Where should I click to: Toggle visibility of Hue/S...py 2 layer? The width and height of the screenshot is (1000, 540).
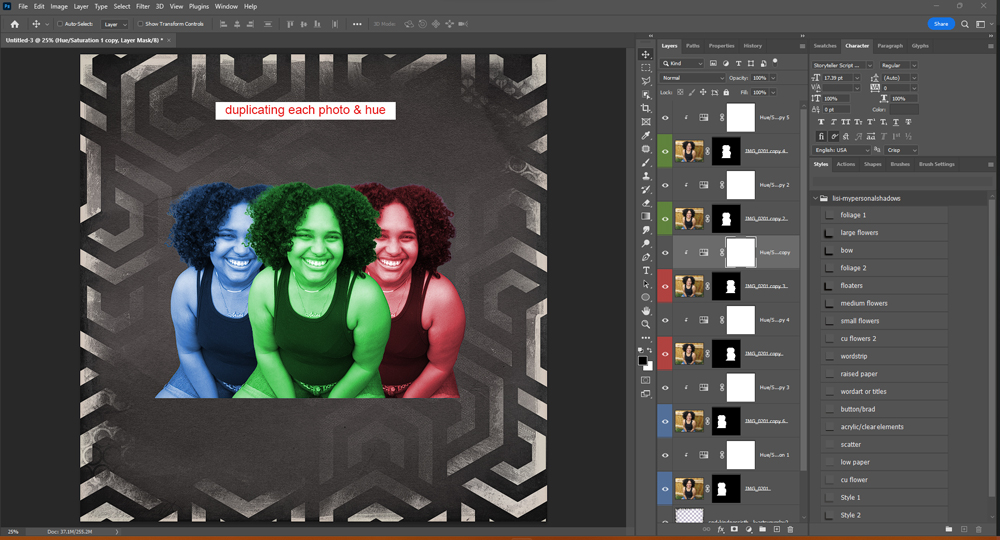tap(665, 185)
